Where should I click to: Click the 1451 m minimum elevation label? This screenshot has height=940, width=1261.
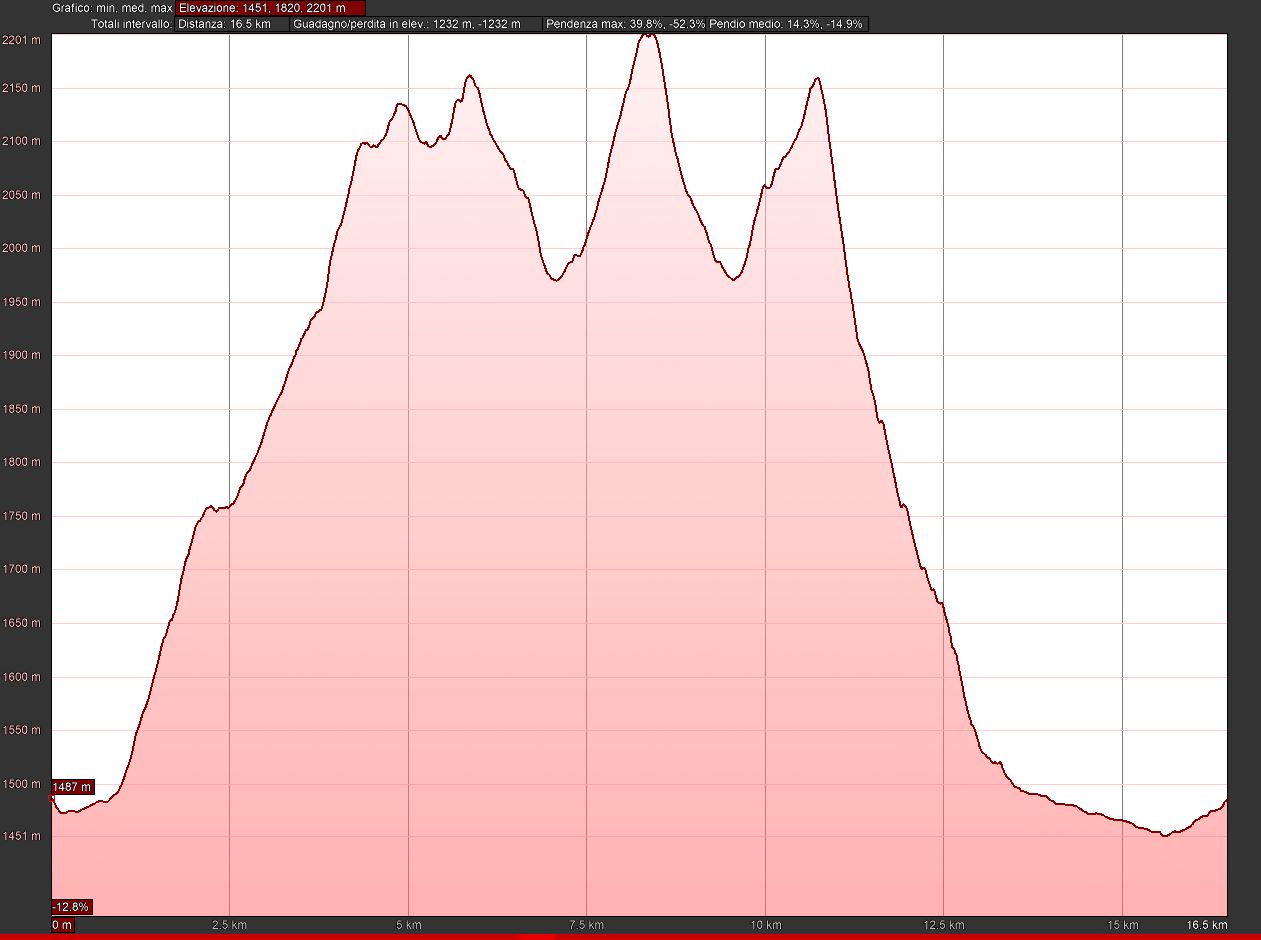21,837
